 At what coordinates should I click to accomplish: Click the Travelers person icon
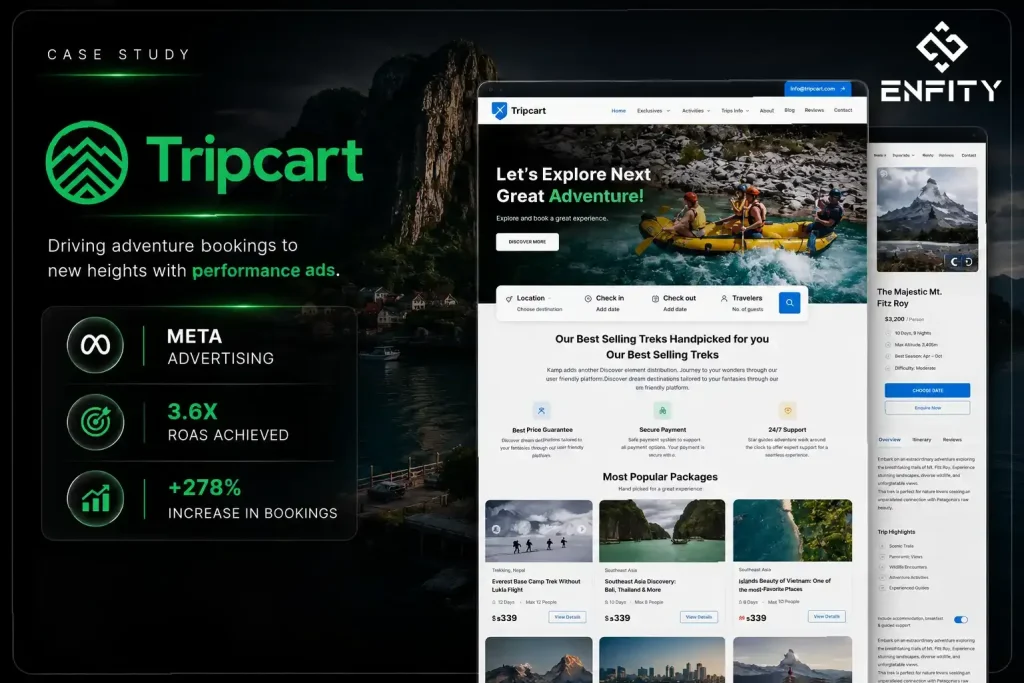724,298
